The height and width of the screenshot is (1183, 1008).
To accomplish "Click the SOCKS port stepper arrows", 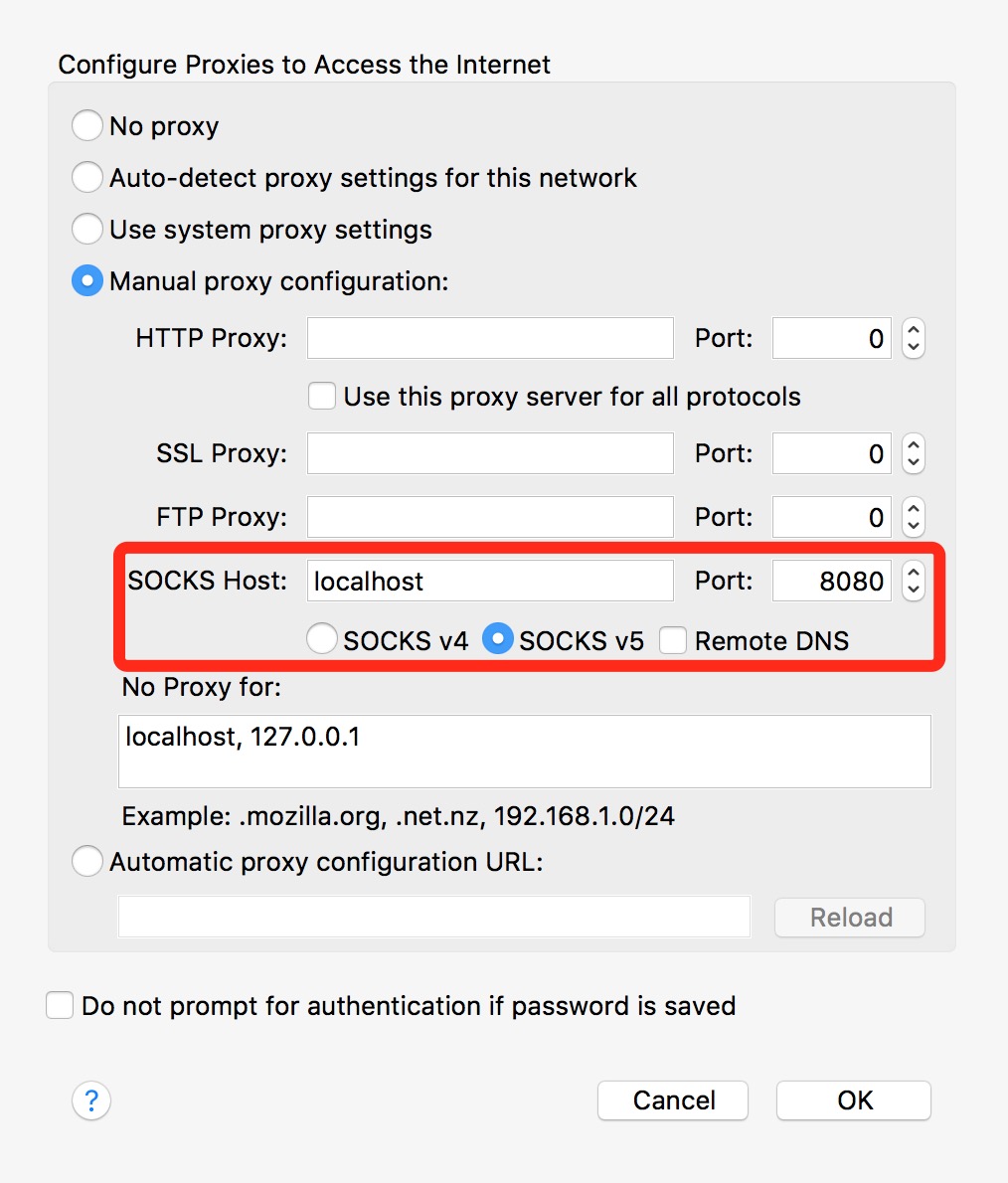I will pos(914,581).
